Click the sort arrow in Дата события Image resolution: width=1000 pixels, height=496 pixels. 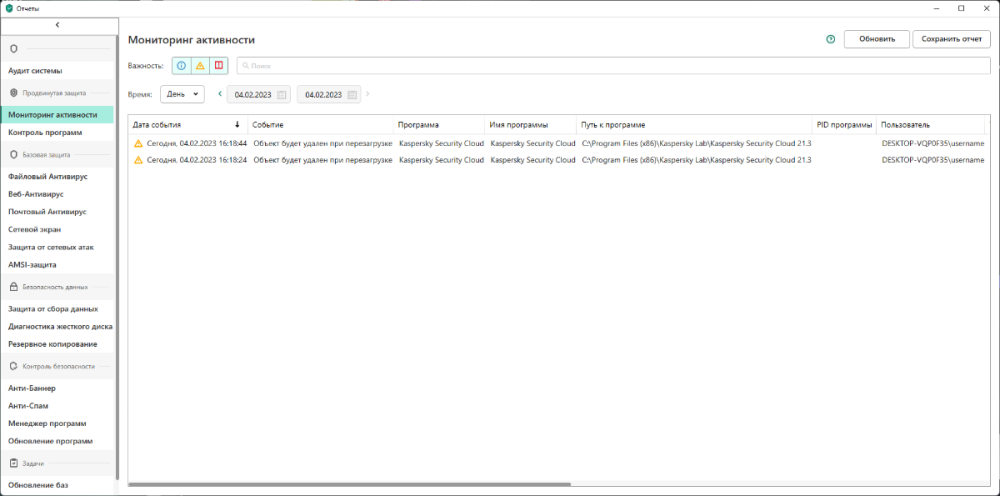click(238, 125)
